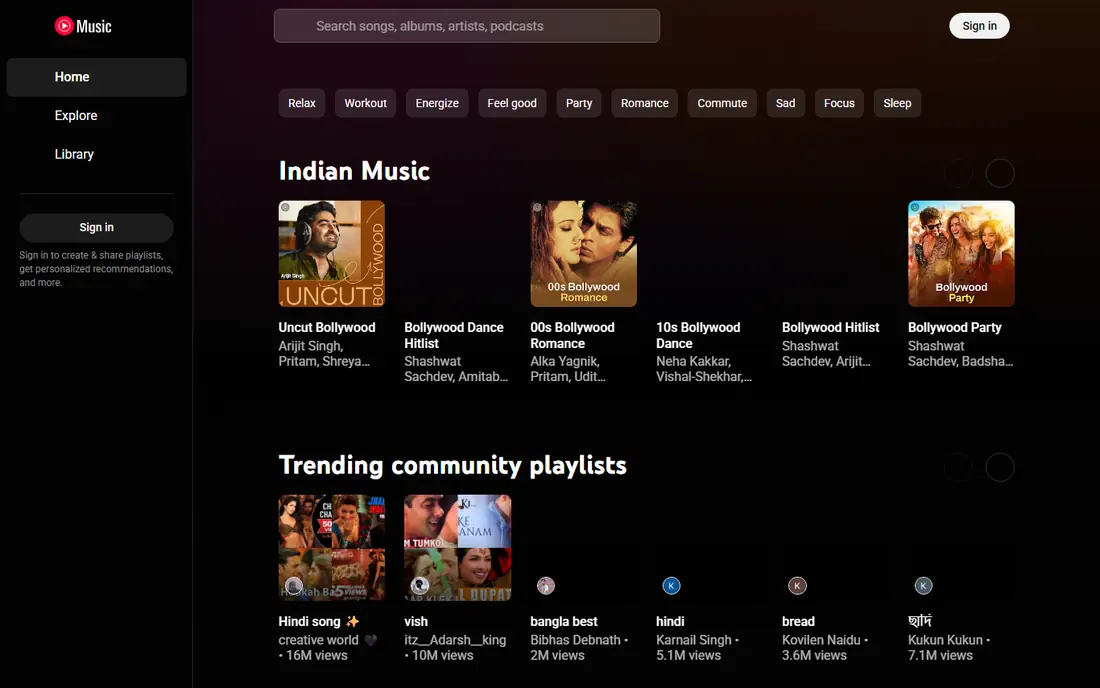Click the bread playlist title
Viewport: 1100px width, 688px height.
[798, 621]
